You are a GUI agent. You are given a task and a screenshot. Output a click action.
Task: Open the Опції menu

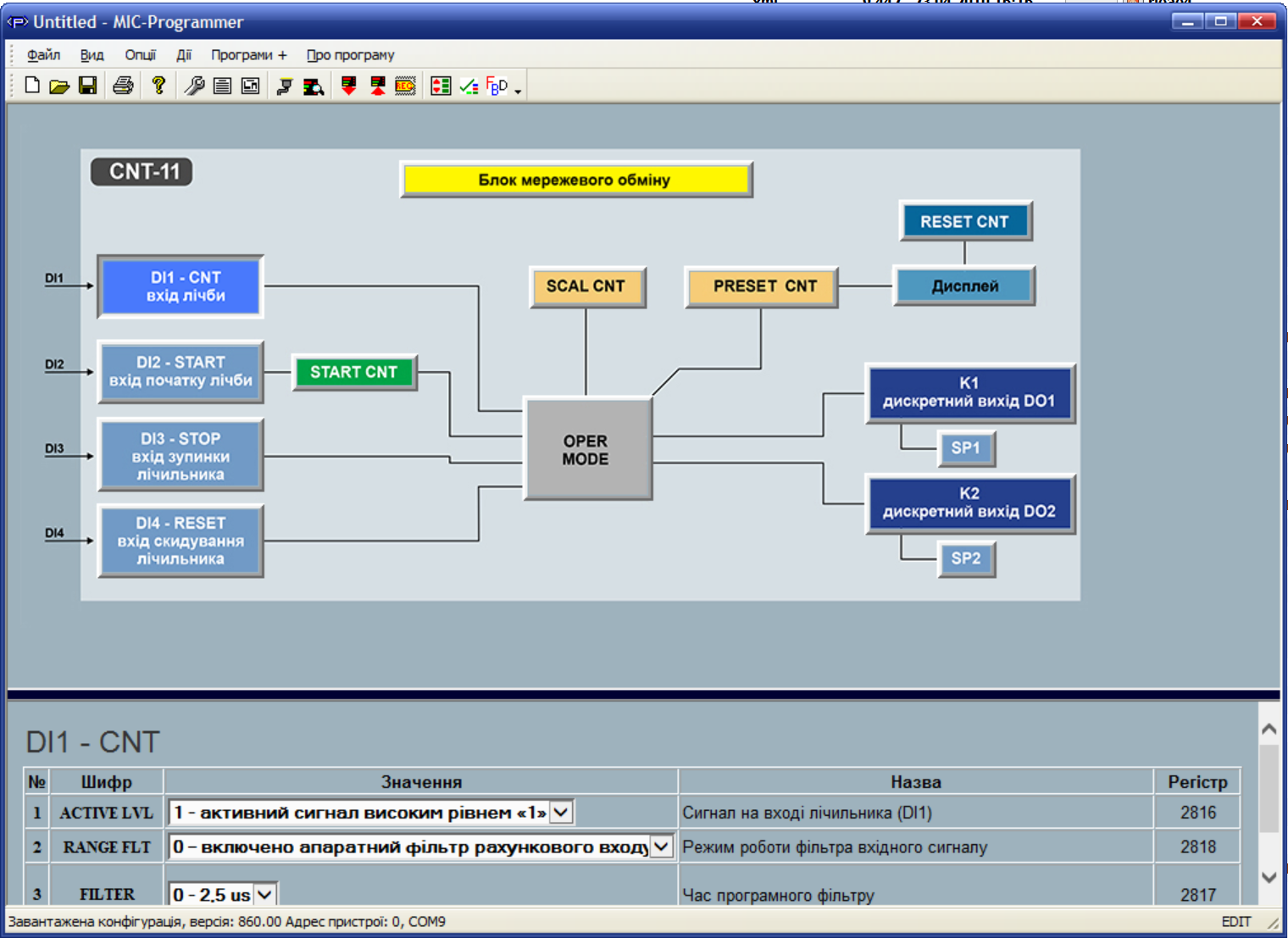point(140,55)
